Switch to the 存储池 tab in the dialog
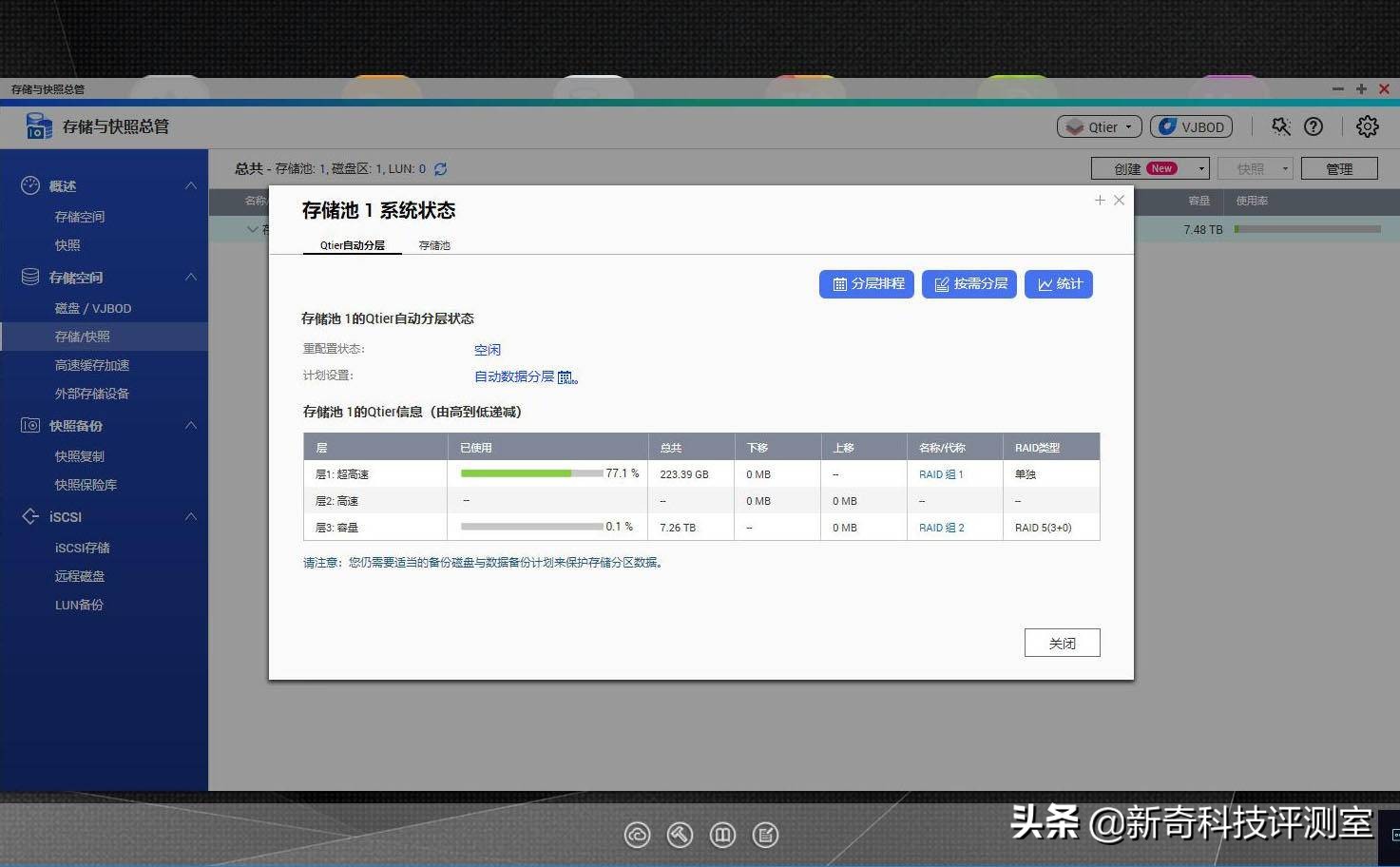 (434, 244)
